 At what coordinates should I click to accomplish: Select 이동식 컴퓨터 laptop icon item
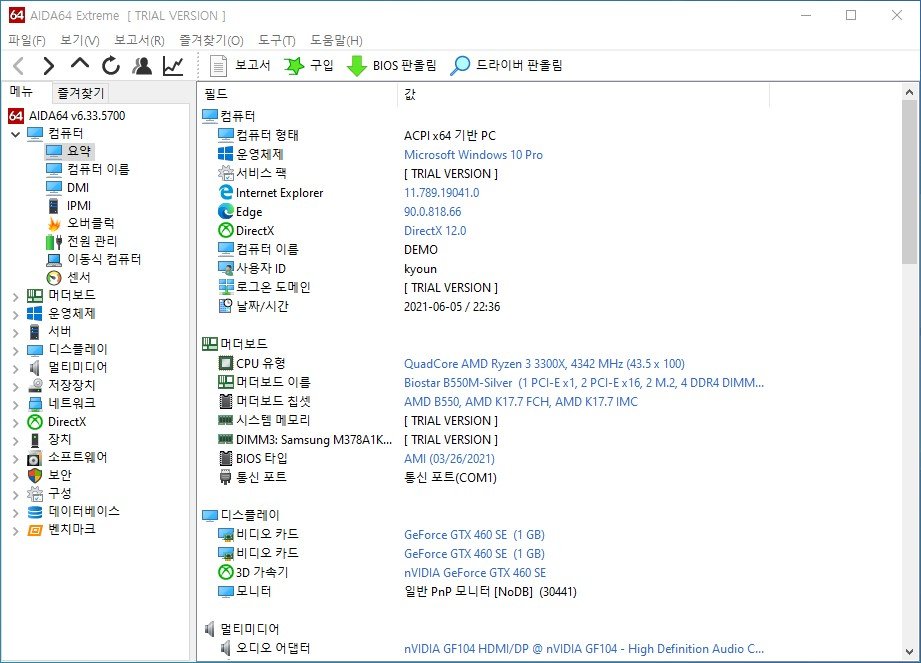point(54,260)
